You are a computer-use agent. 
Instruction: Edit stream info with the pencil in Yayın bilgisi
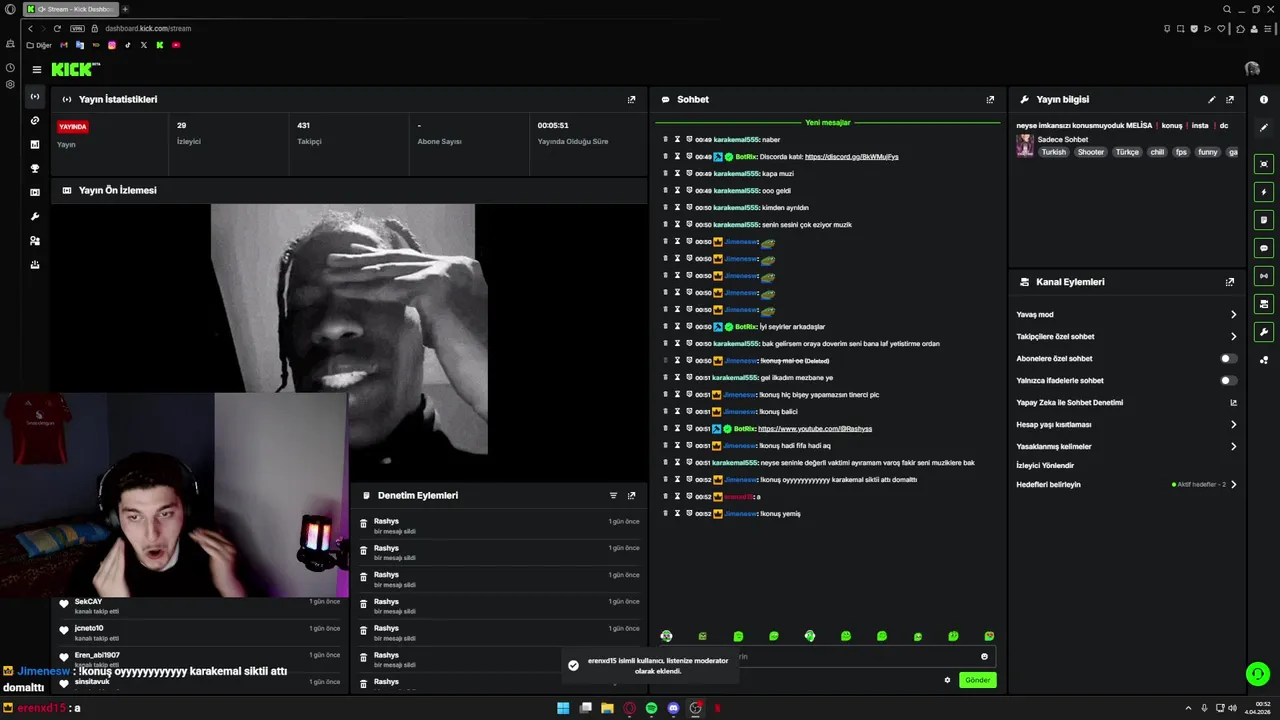click(1212, 100)
